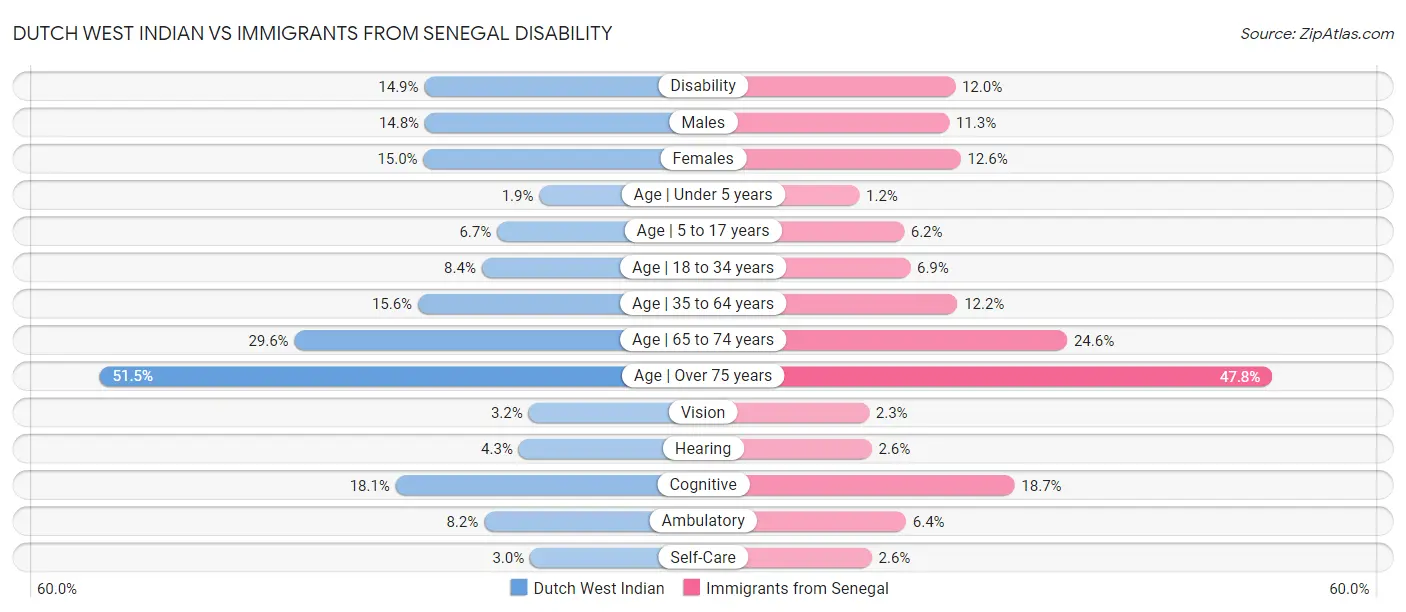1406x612 pixels.
Task: Click the chart title heading
Action: coord(312,33)
